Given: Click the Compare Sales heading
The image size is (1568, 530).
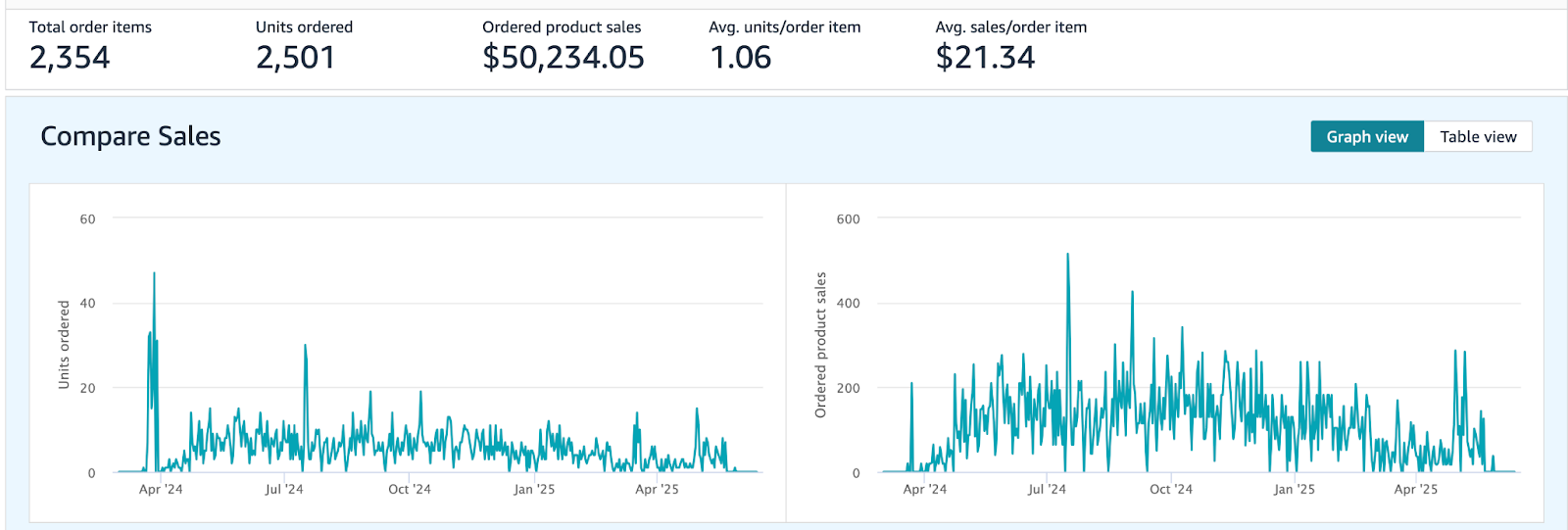Looking at the screenshot, I should [130, 136].
